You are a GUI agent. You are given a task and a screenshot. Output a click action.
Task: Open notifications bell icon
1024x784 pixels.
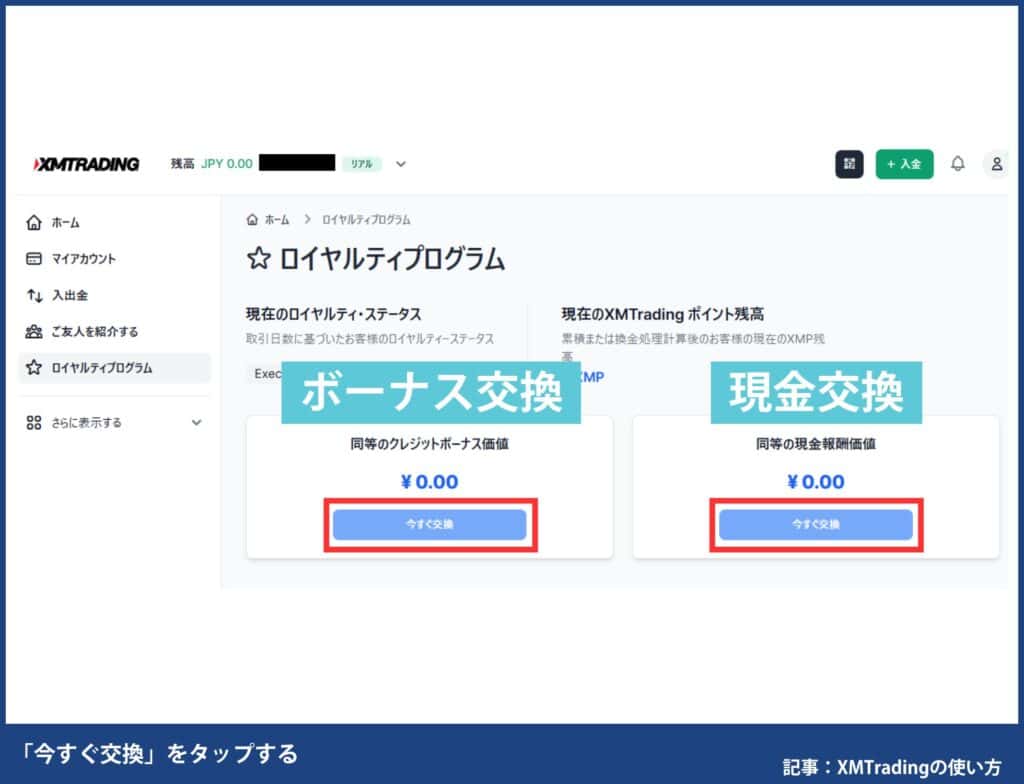coord(957,163)
